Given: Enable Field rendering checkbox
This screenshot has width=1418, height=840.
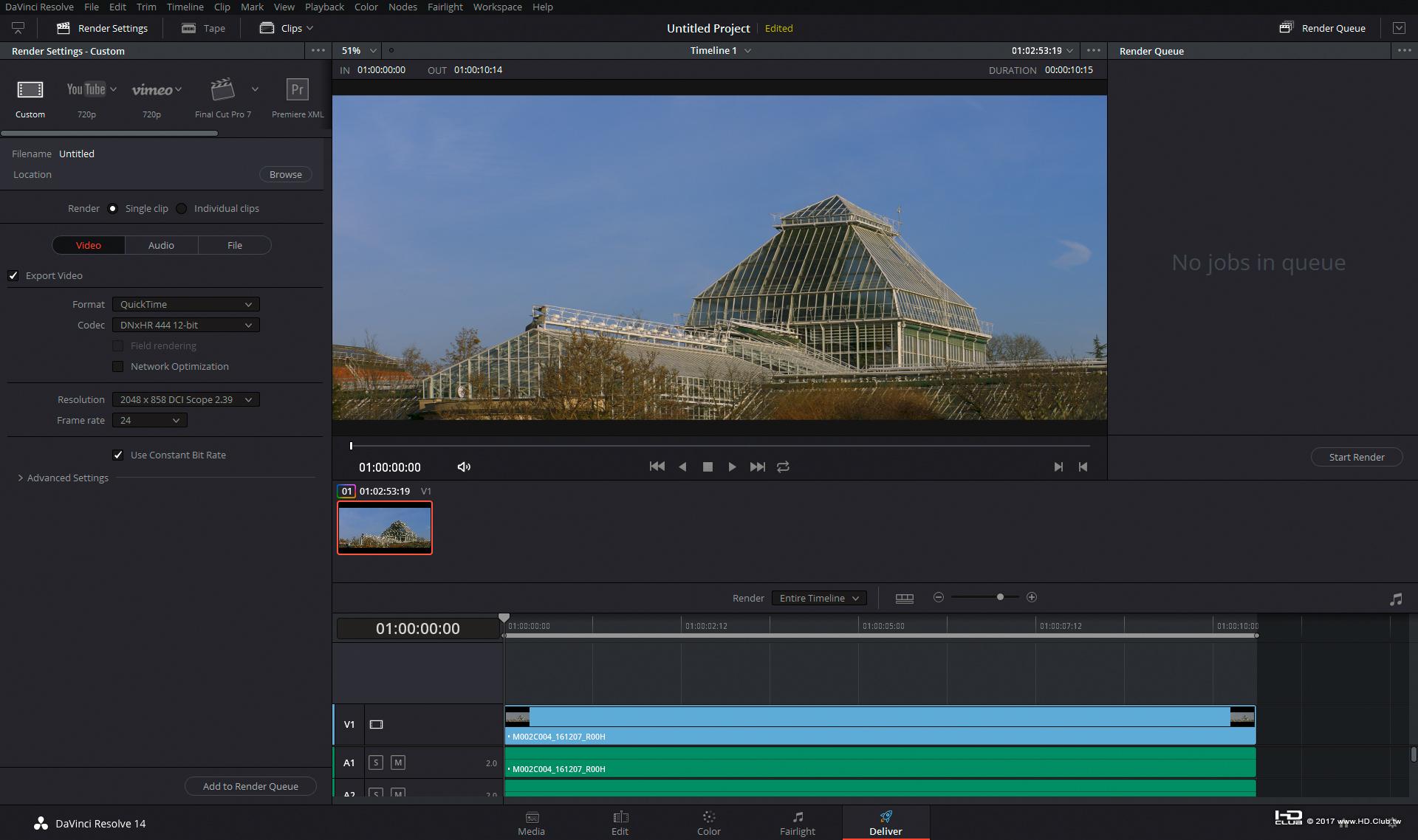Looking at the screenshot, I should [118, 345].
